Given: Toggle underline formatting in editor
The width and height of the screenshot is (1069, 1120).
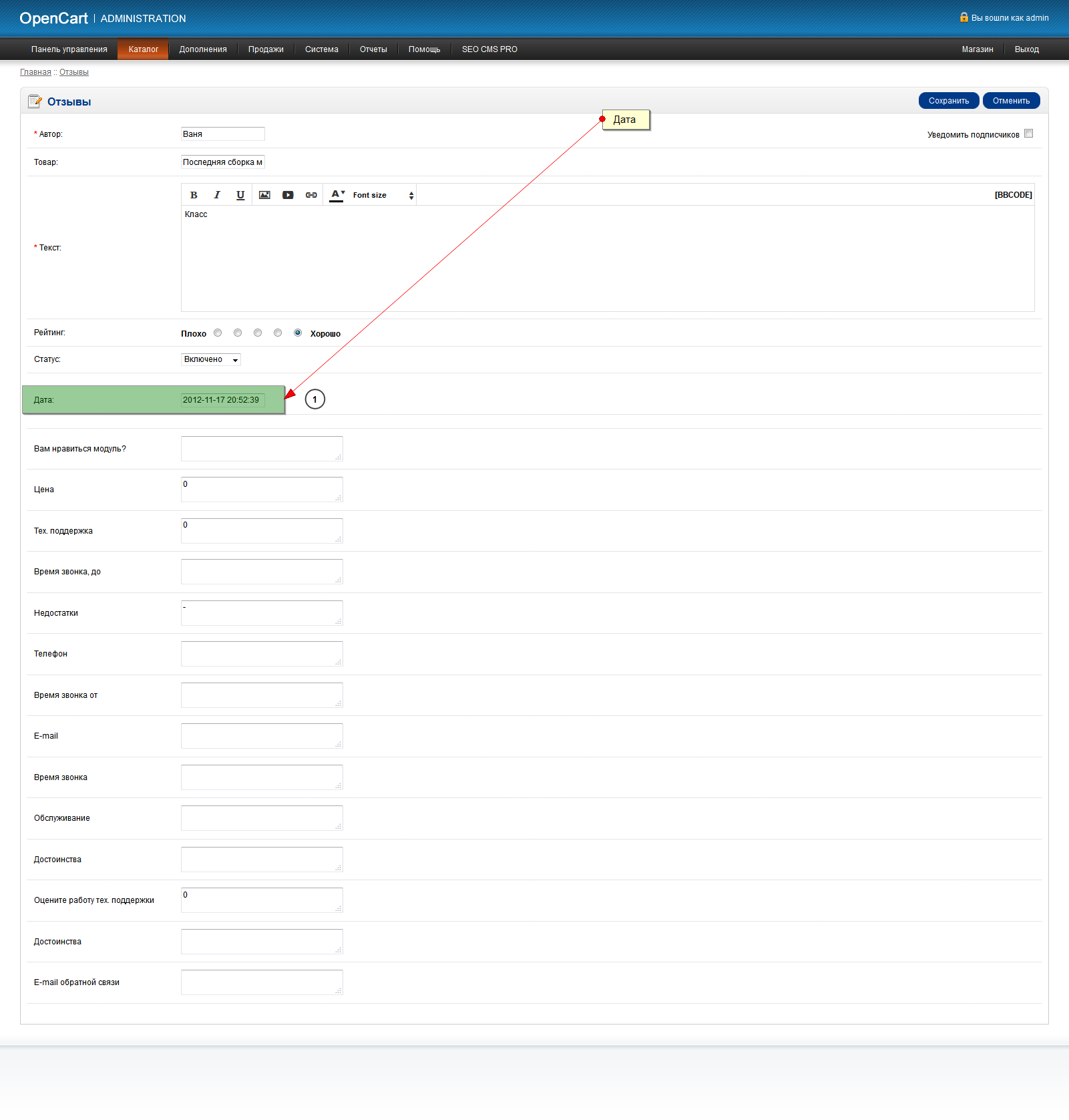Looking at the screenshot, I should (240, 195).
